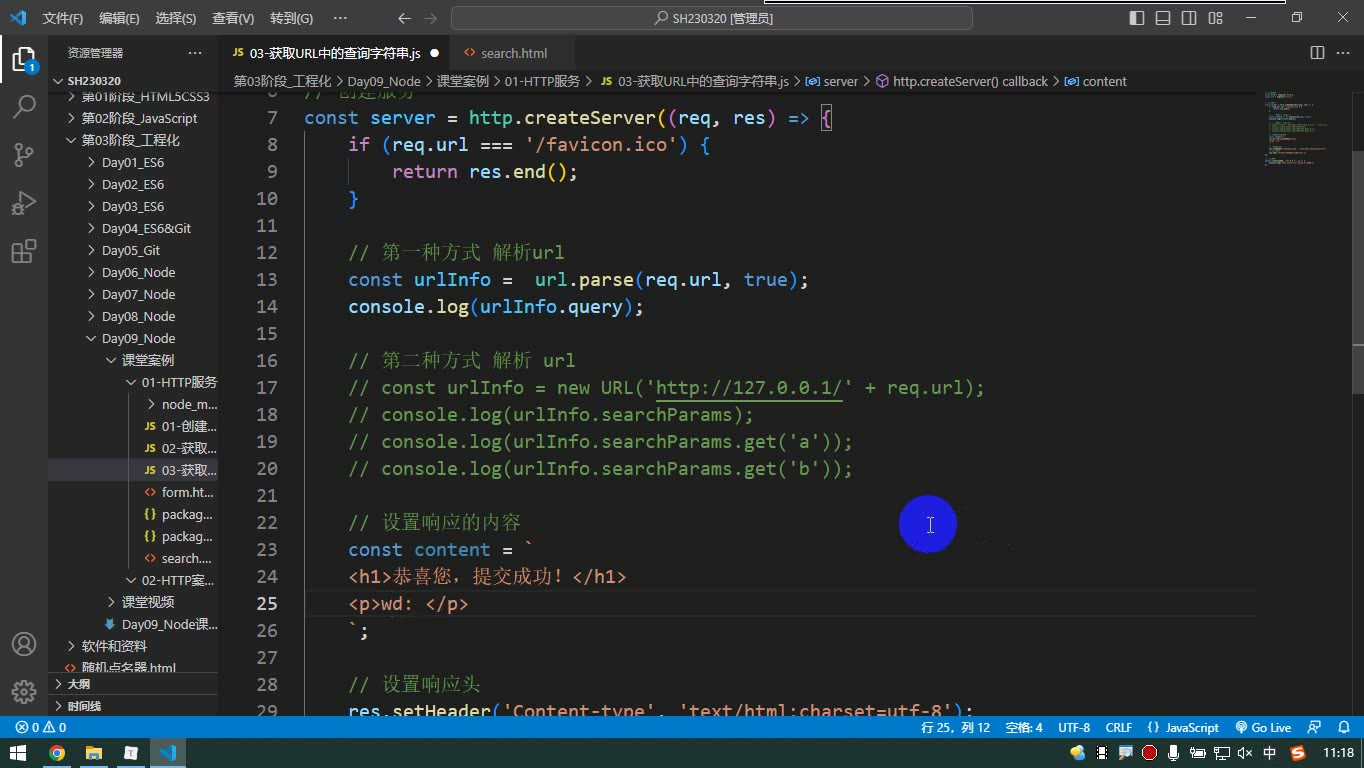This screenshot has height=768, width=1364.
Task: Open the Accounts icon in the activity bar
Action: click(23, 644)
